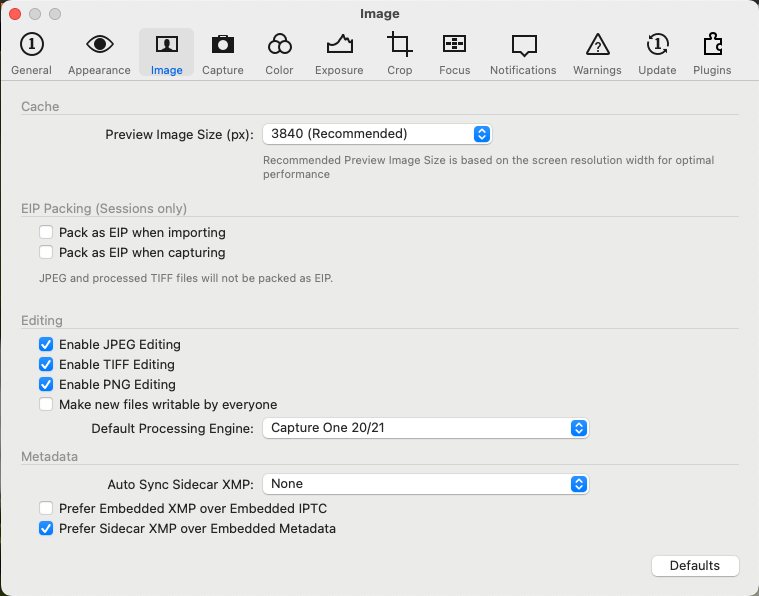
Task: Click the Defaults button
Action: [695, 565]
